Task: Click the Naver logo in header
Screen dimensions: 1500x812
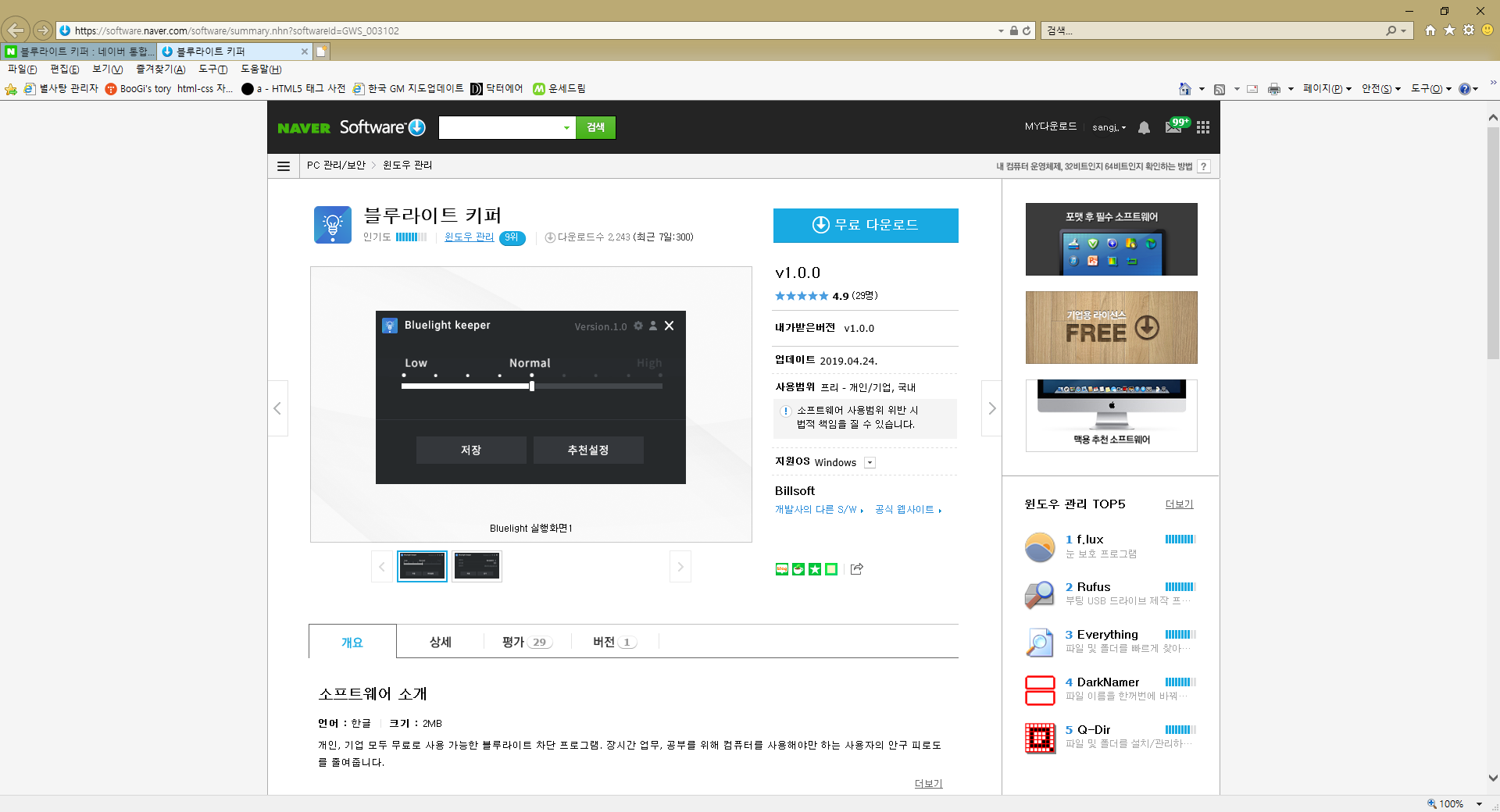Action: [304, 128]
